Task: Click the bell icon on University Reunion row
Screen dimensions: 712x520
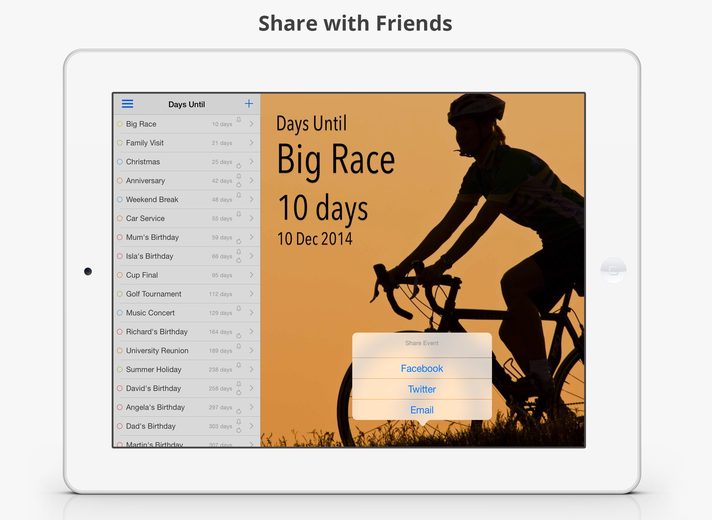Action: pyautogui.click(x=239, y=347)
